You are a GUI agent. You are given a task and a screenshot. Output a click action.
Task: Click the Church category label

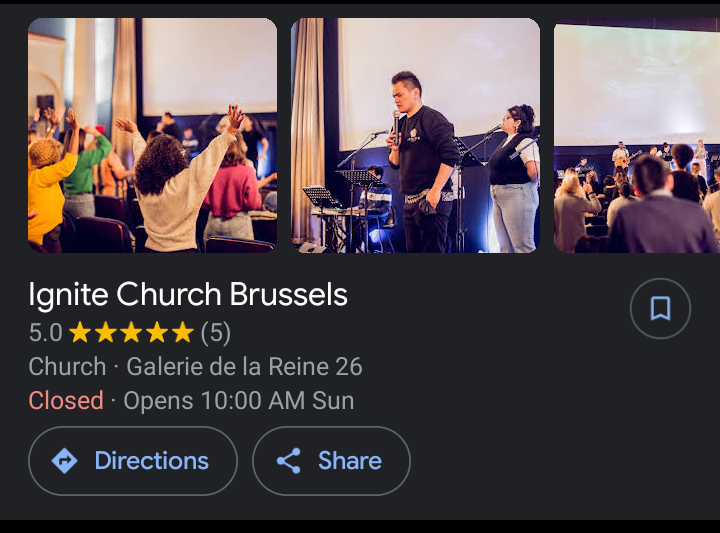[67, 367]
